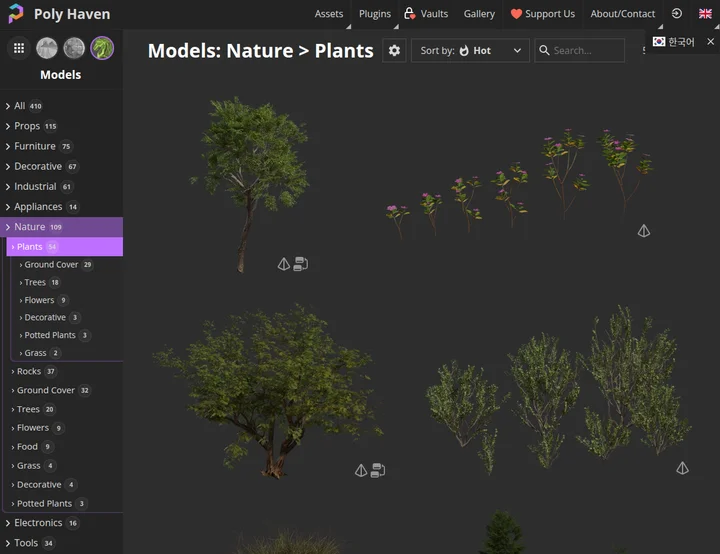Open the Gallery page
This screenshot has width=720, height=554.
pyautogui.click(x=479, y=14)
